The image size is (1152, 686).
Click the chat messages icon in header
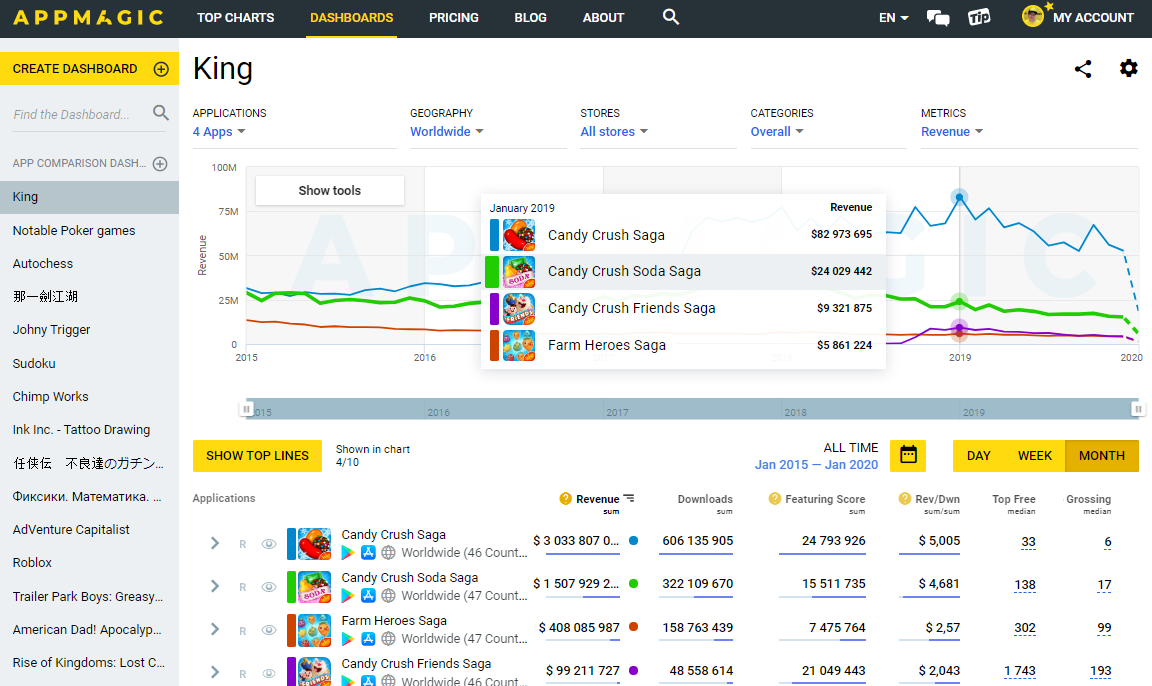[938, 17]
